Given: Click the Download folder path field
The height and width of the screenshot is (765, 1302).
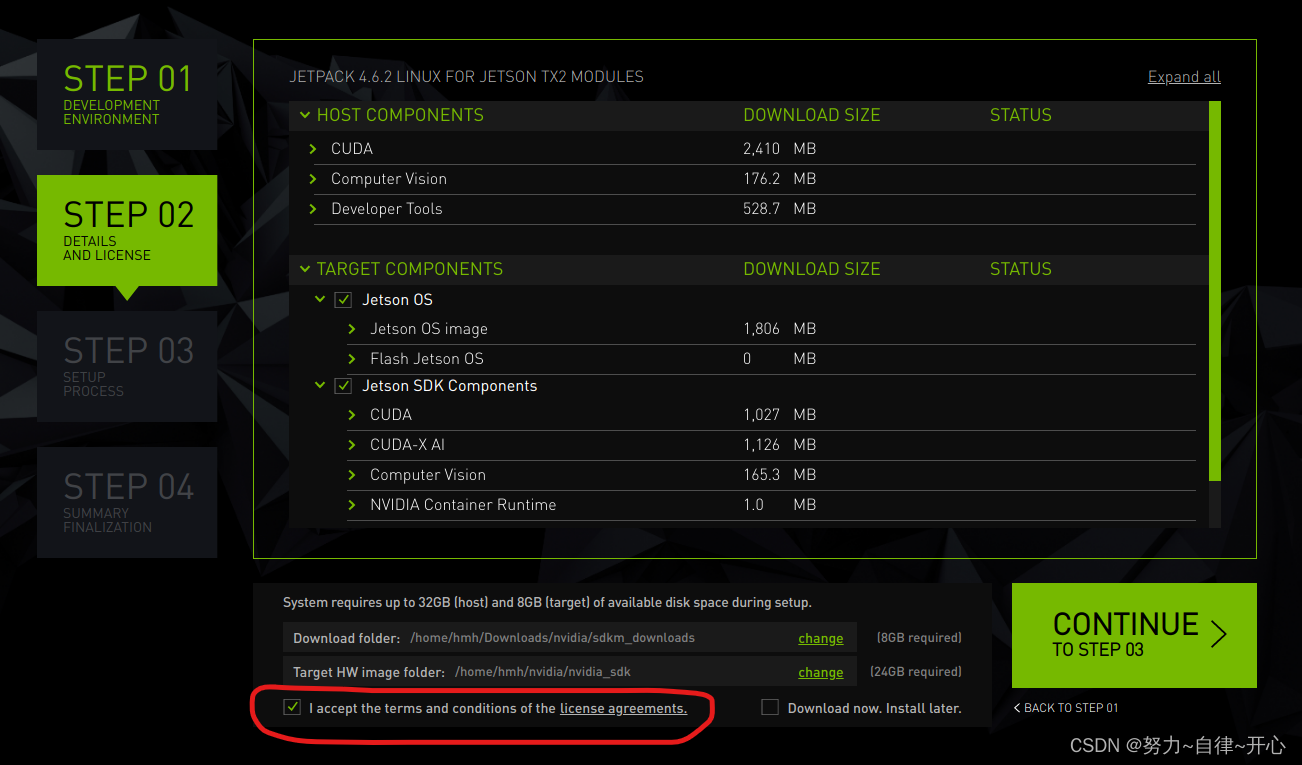Looking at the screenshot, I should click(x=570, y=637).
